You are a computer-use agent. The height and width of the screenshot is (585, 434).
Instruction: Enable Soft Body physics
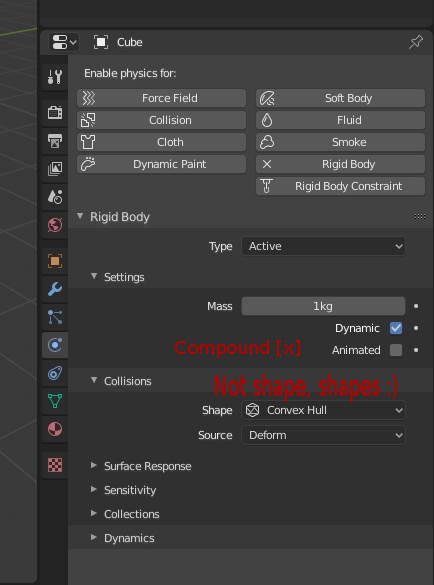[340, 98]
